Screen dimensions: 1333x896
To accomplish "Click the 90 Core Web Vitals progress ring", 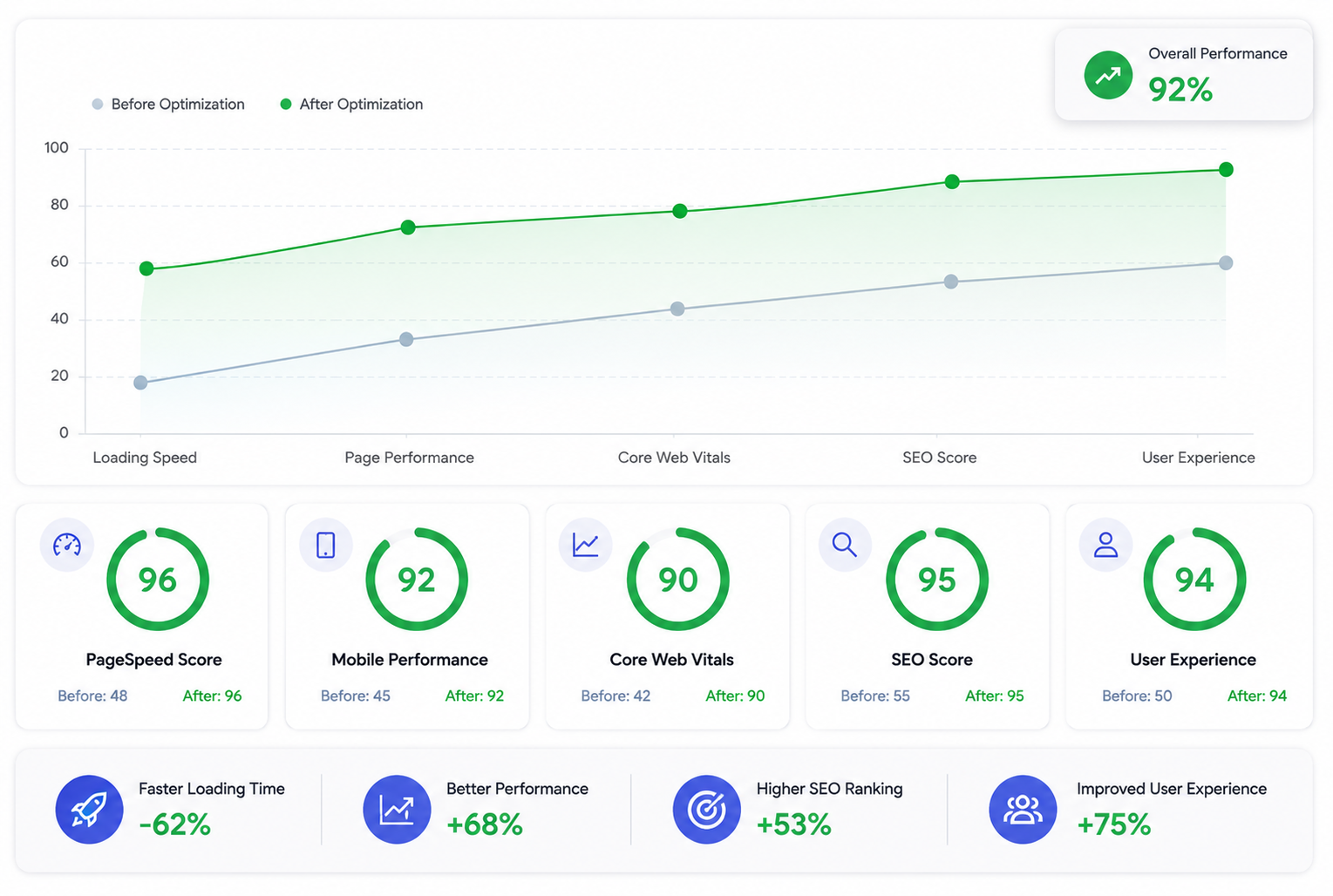I will 677,579.
